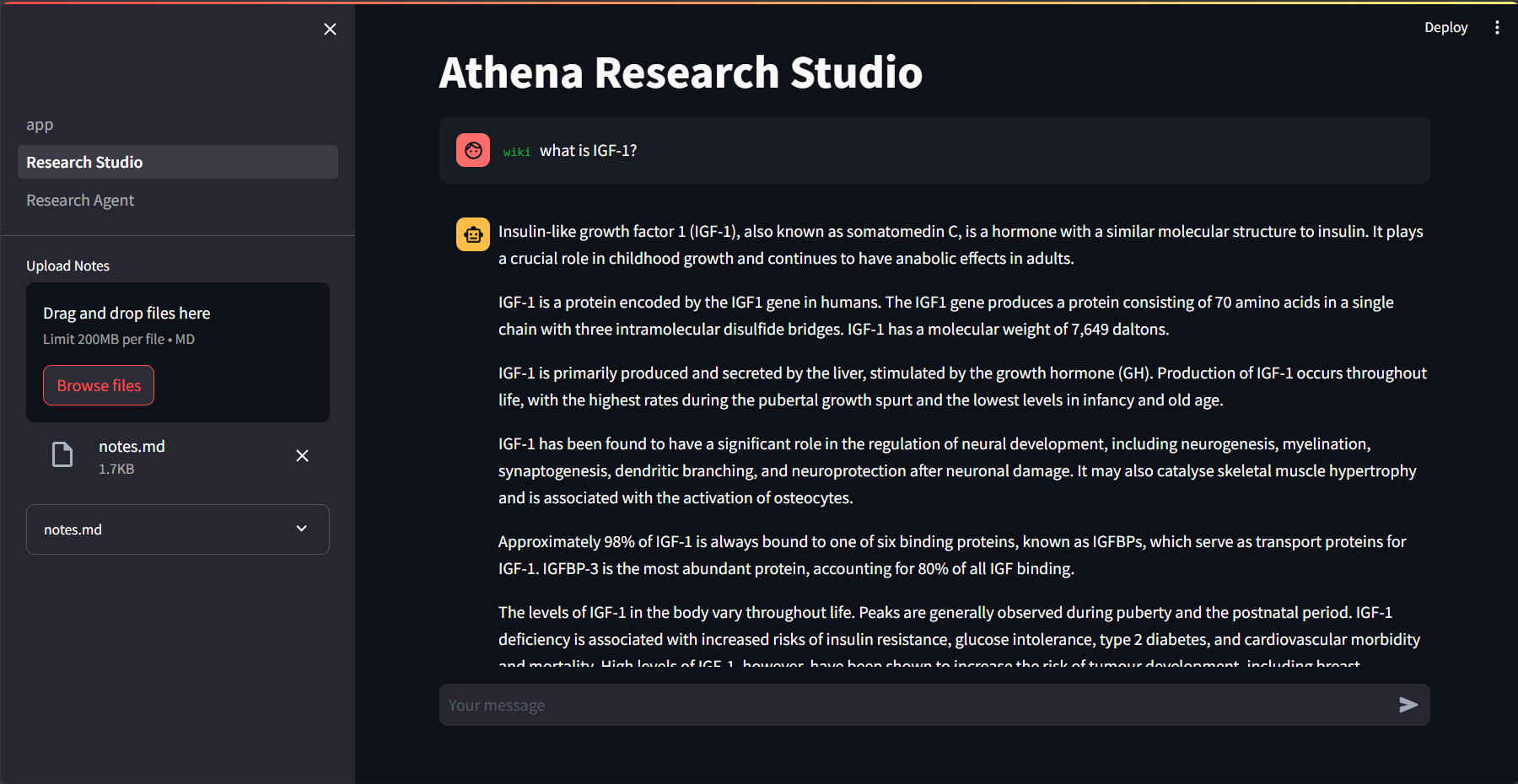Open the Deploy menu
Viewport: 1518px width, 784px height.
1445,27
